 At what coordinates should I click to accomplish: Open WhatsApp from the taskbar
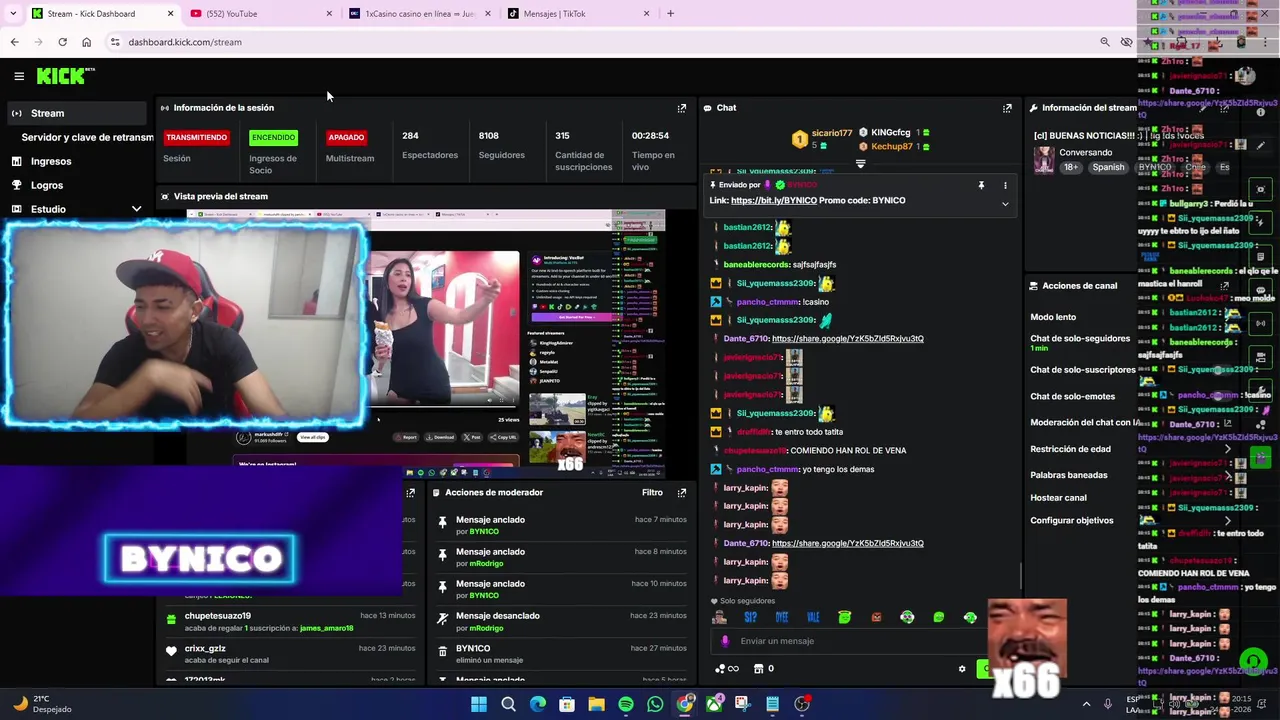(x=655, y=704)
